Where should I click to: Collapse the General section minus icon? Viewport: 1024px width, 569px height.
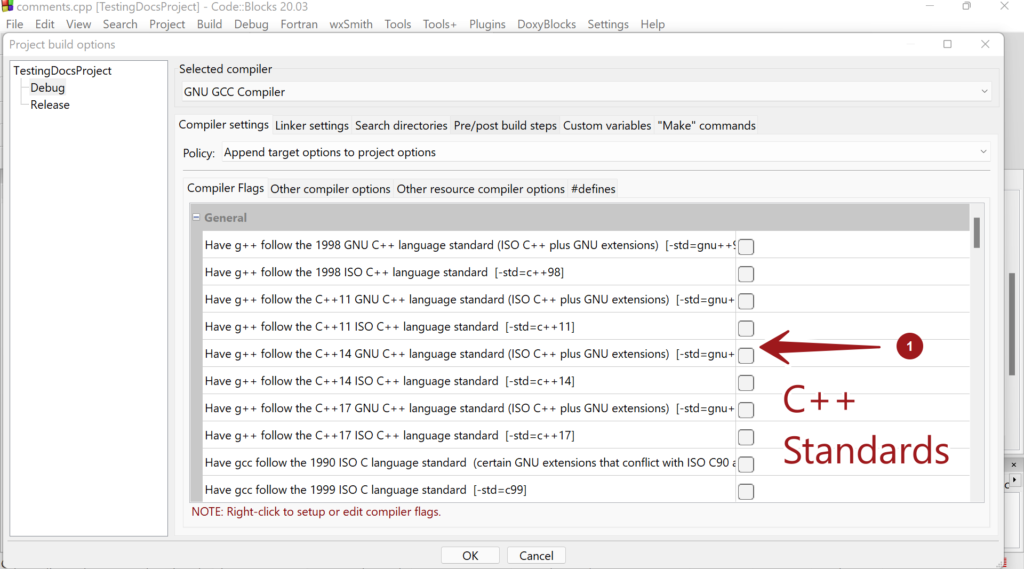(x=196, y=217)
